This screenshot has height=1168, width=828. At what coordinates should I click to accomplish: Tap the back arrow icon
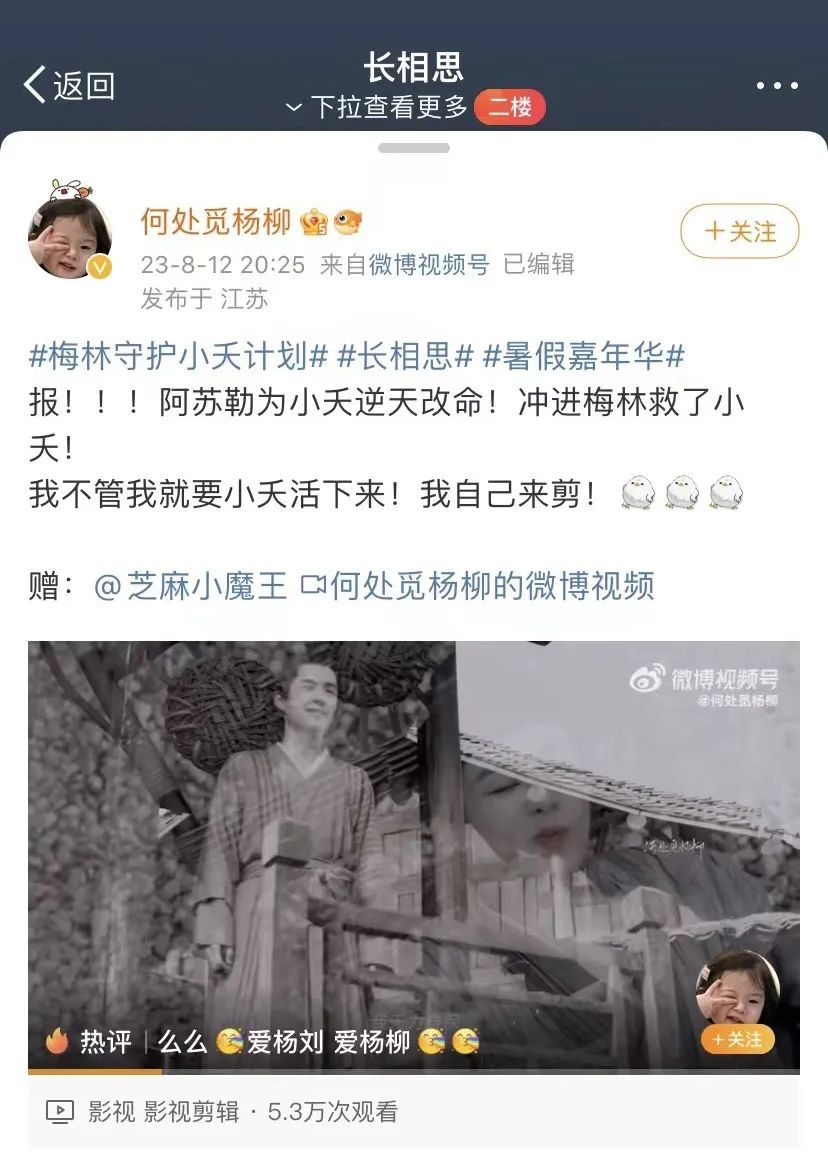35,84
